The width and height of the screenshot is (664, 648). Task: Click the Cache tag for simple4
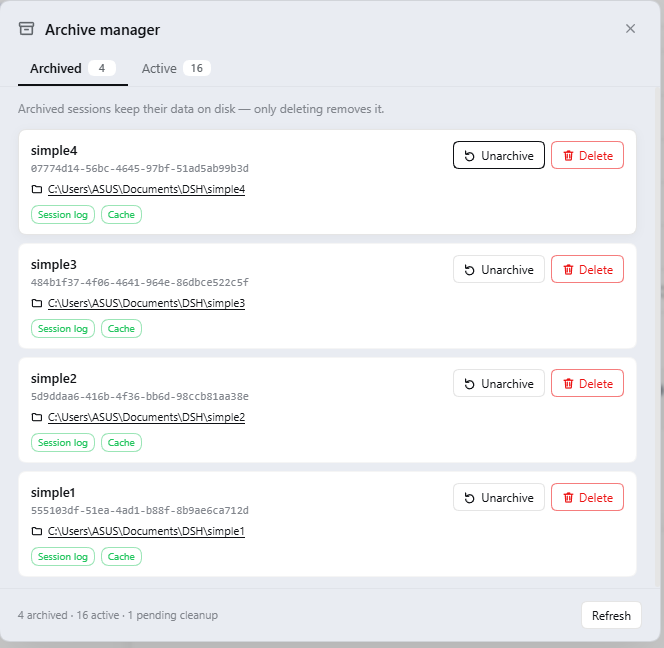(x=121, y=215)
